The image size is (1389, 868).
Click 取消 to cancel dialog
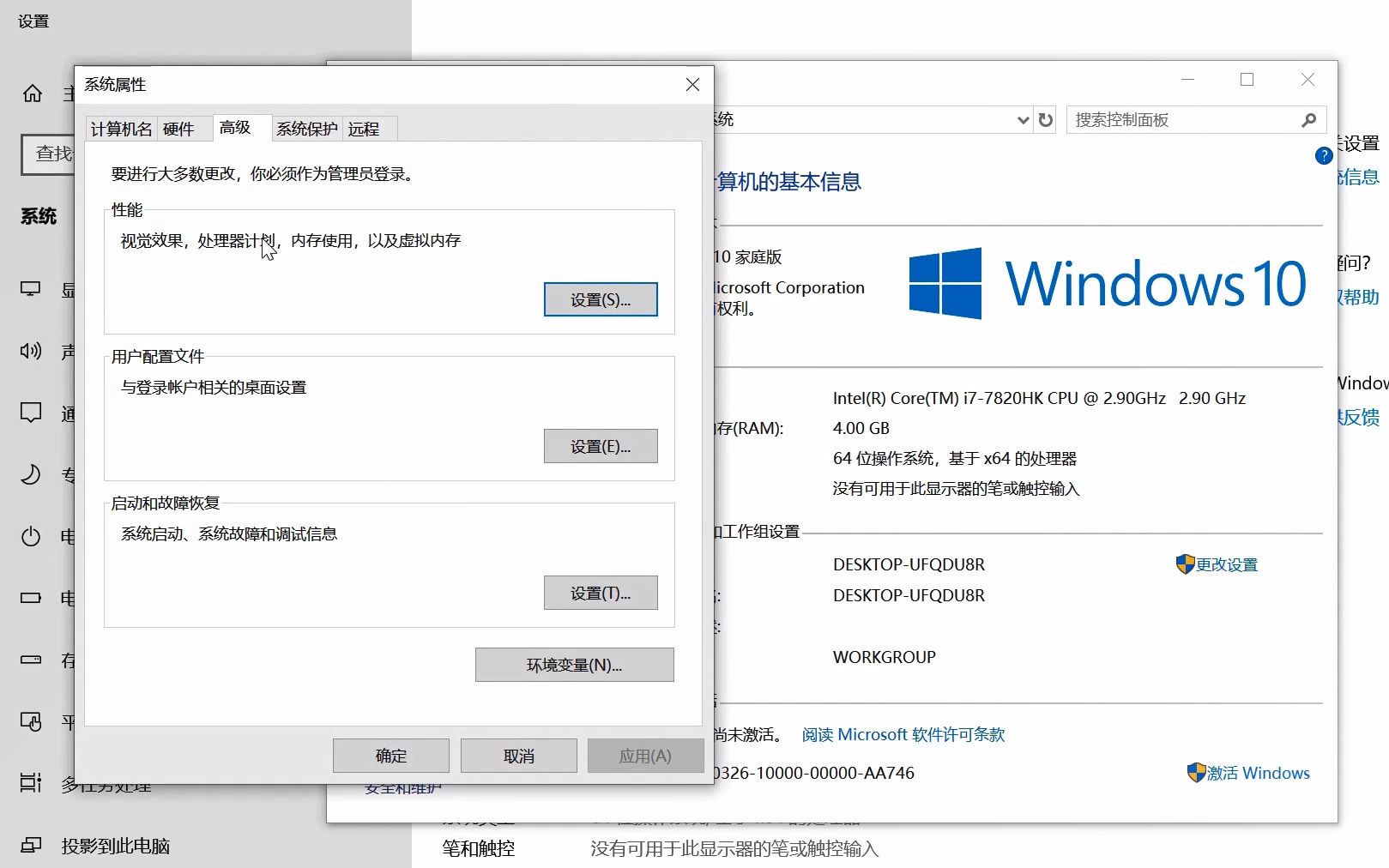point(519,756)
